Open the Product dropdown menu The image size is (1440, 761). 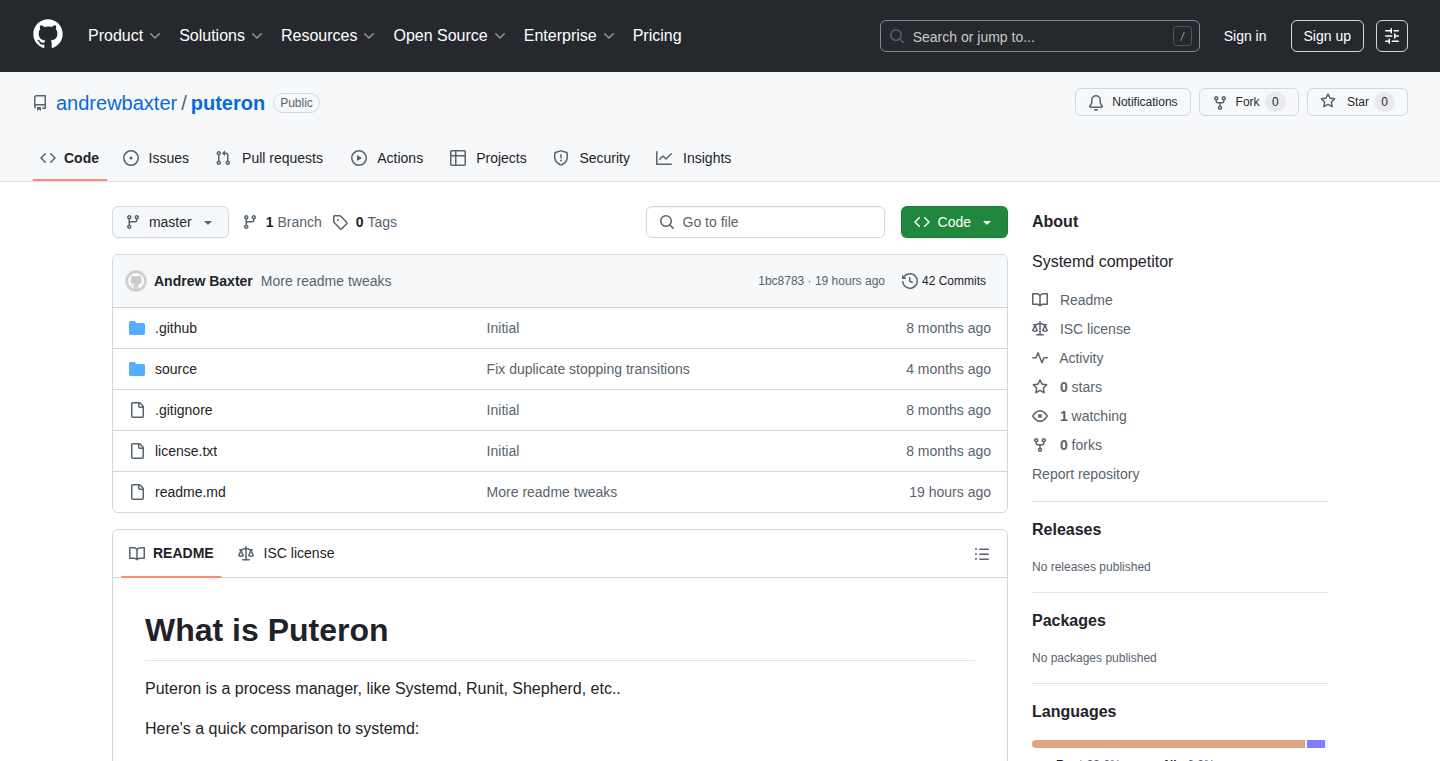click(x=124, y=35)
